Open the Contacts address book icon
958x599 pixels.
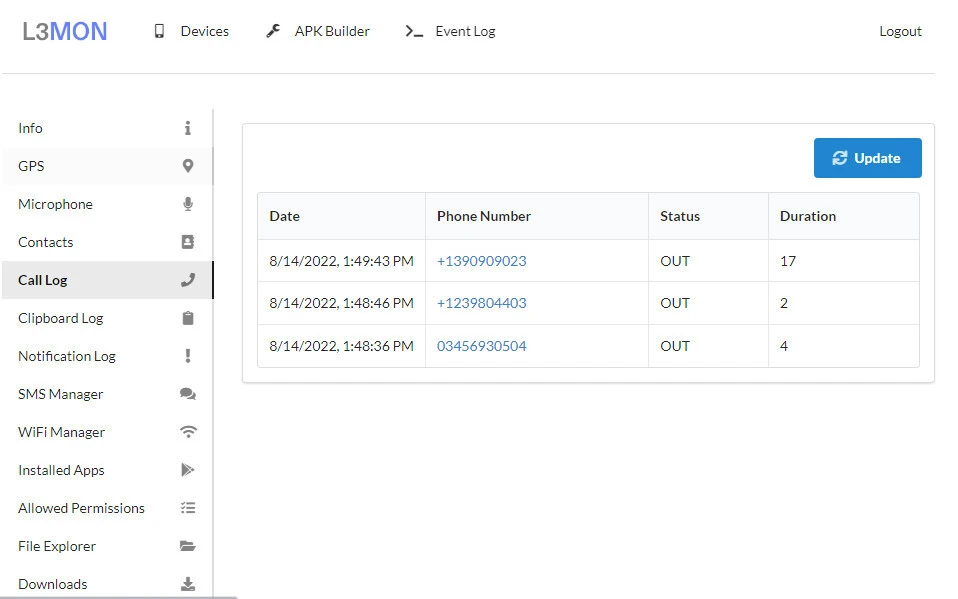pyautogui.click(x=187, y=242)
